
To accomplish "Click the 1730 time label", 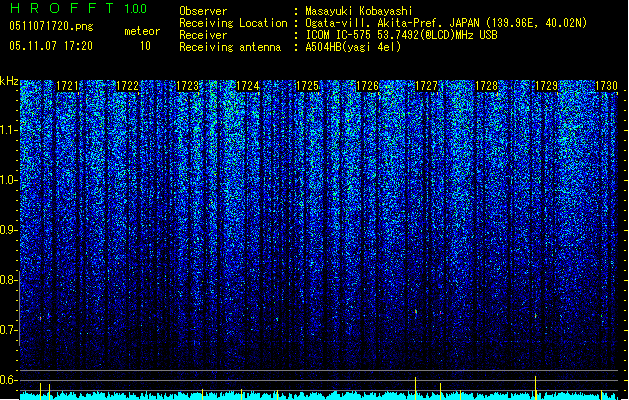I will click(606, 86).
